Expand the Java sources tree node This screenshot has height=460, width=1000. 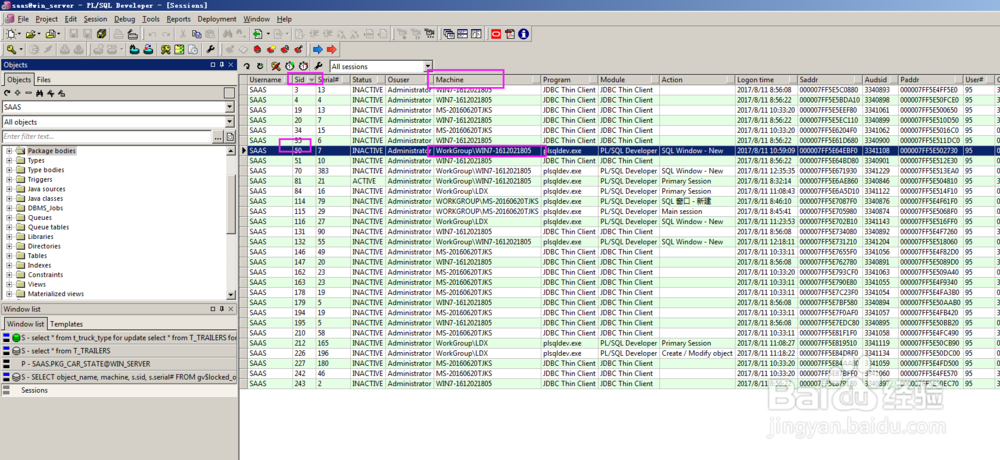10,189
